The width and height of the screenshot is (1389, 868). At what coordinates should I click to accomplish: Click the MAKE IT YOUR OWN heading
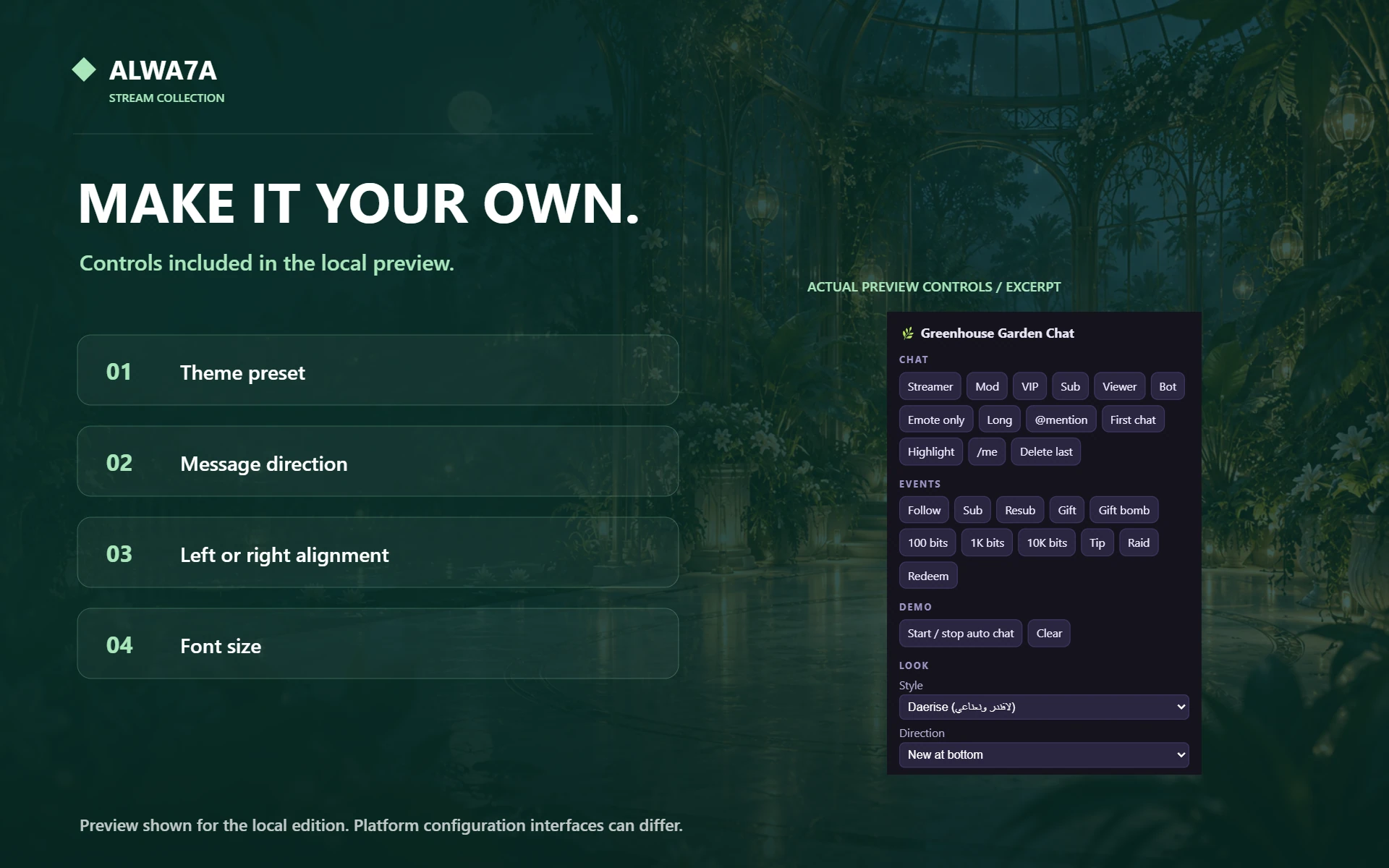(x=359, y=203)
